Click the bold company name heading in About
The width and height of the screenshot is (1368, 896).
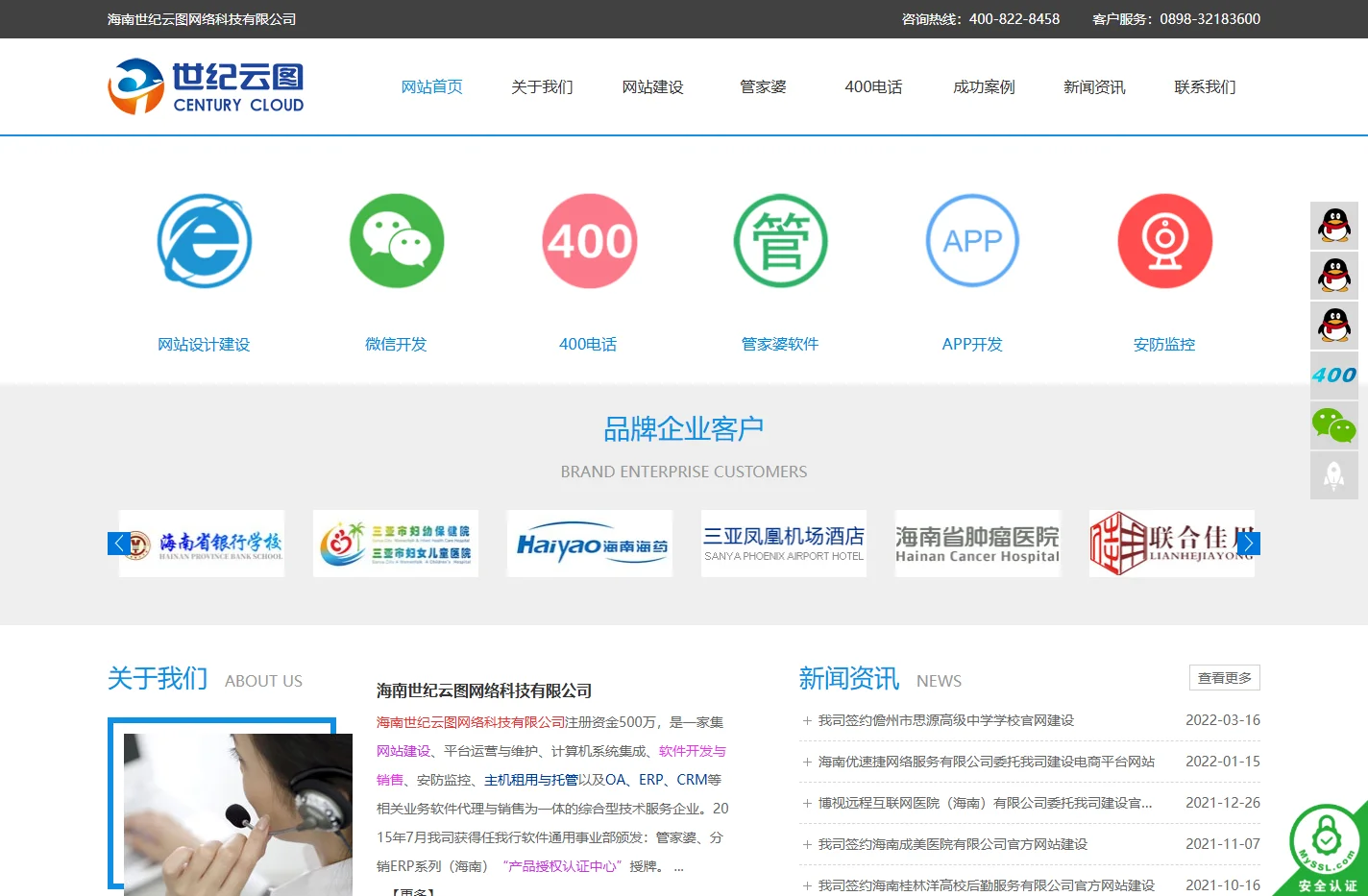click(x=484, y=690)
